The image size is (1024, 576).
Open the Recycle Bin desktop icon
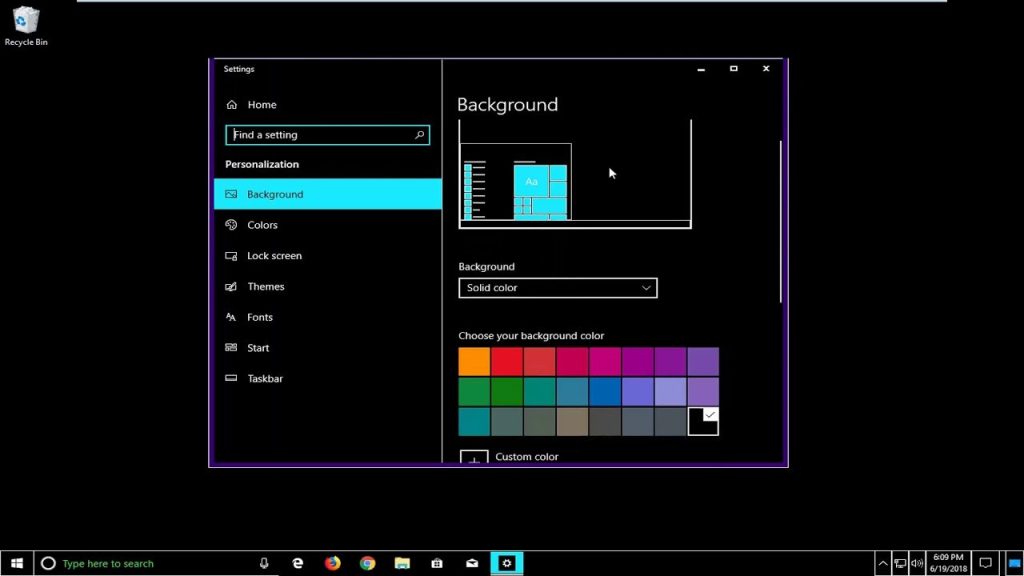pyautogui.click(x=26, y=26)
